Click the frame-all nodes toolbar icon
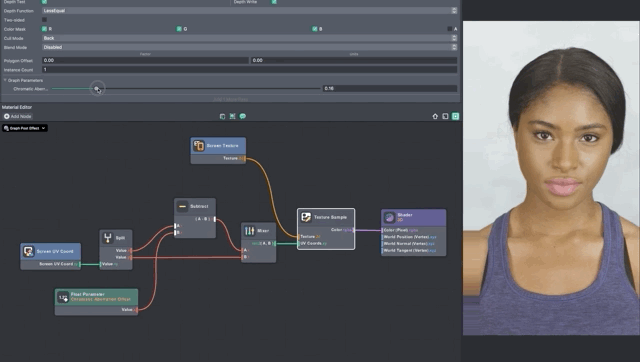 [x=232, y=116]
